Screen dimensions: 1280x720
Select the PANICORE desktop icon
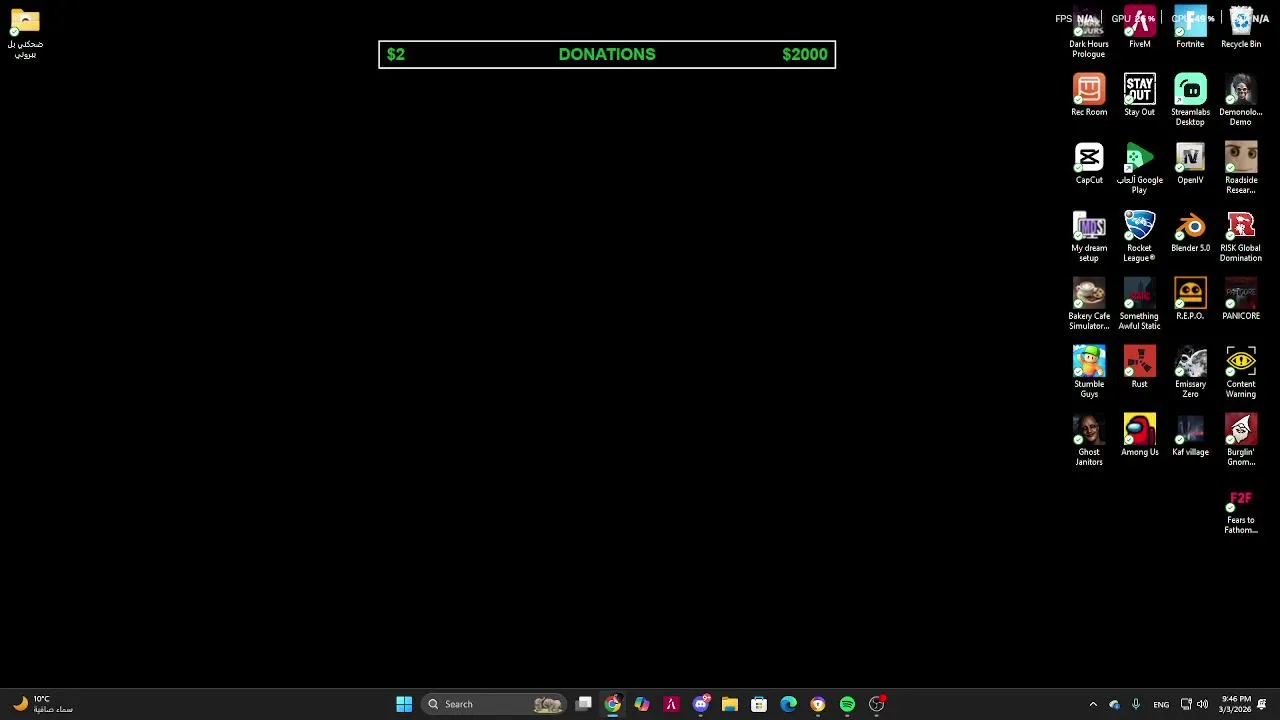pyautogui.click(x=1241, y=299)
